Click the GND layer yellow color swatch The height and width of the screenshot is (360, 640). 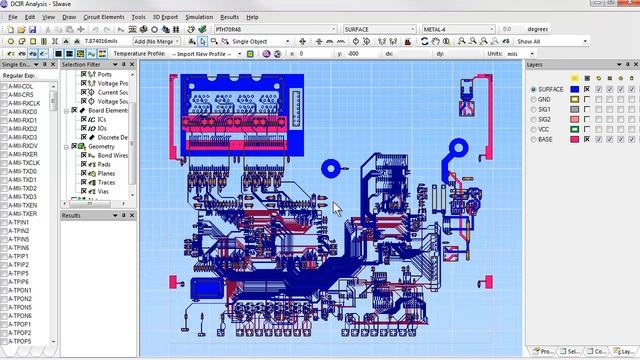(575, 99)
